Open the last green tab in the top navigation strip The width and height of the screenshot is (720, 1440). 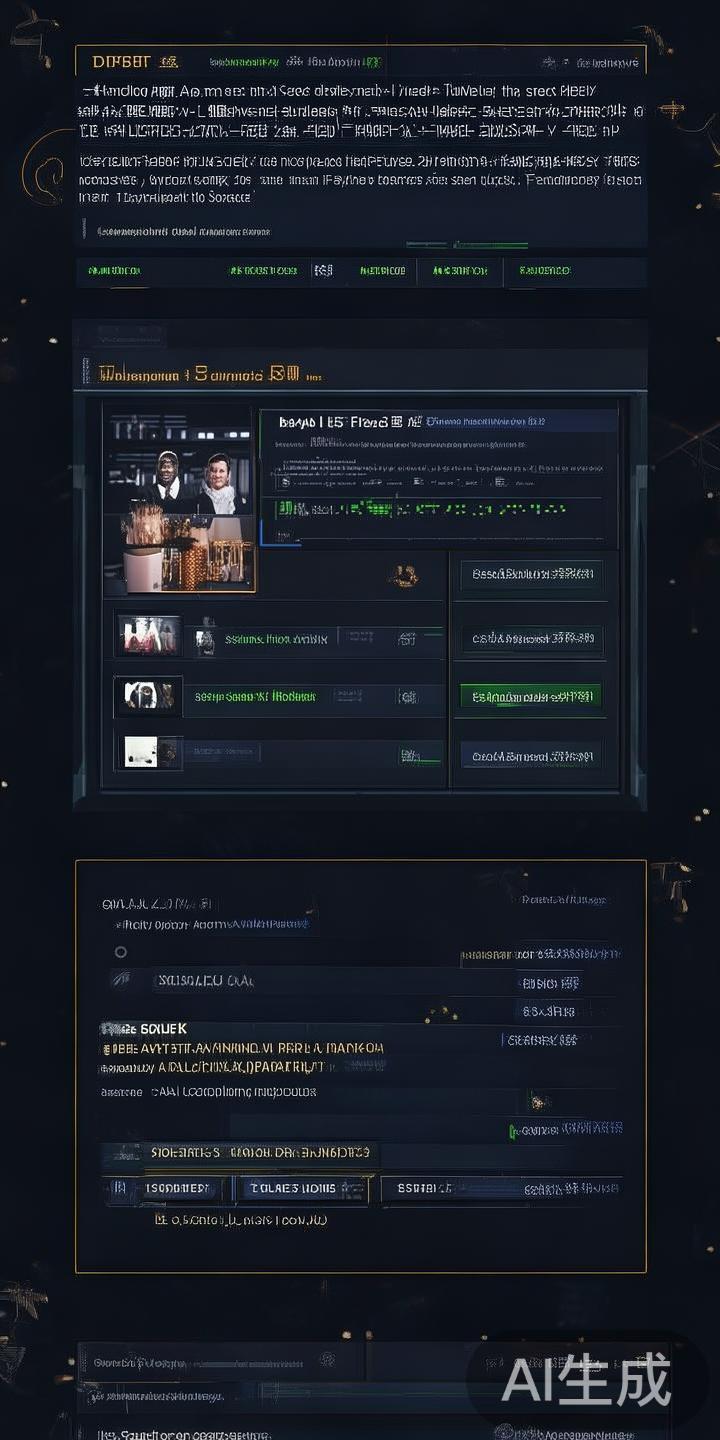coord(544,271)
